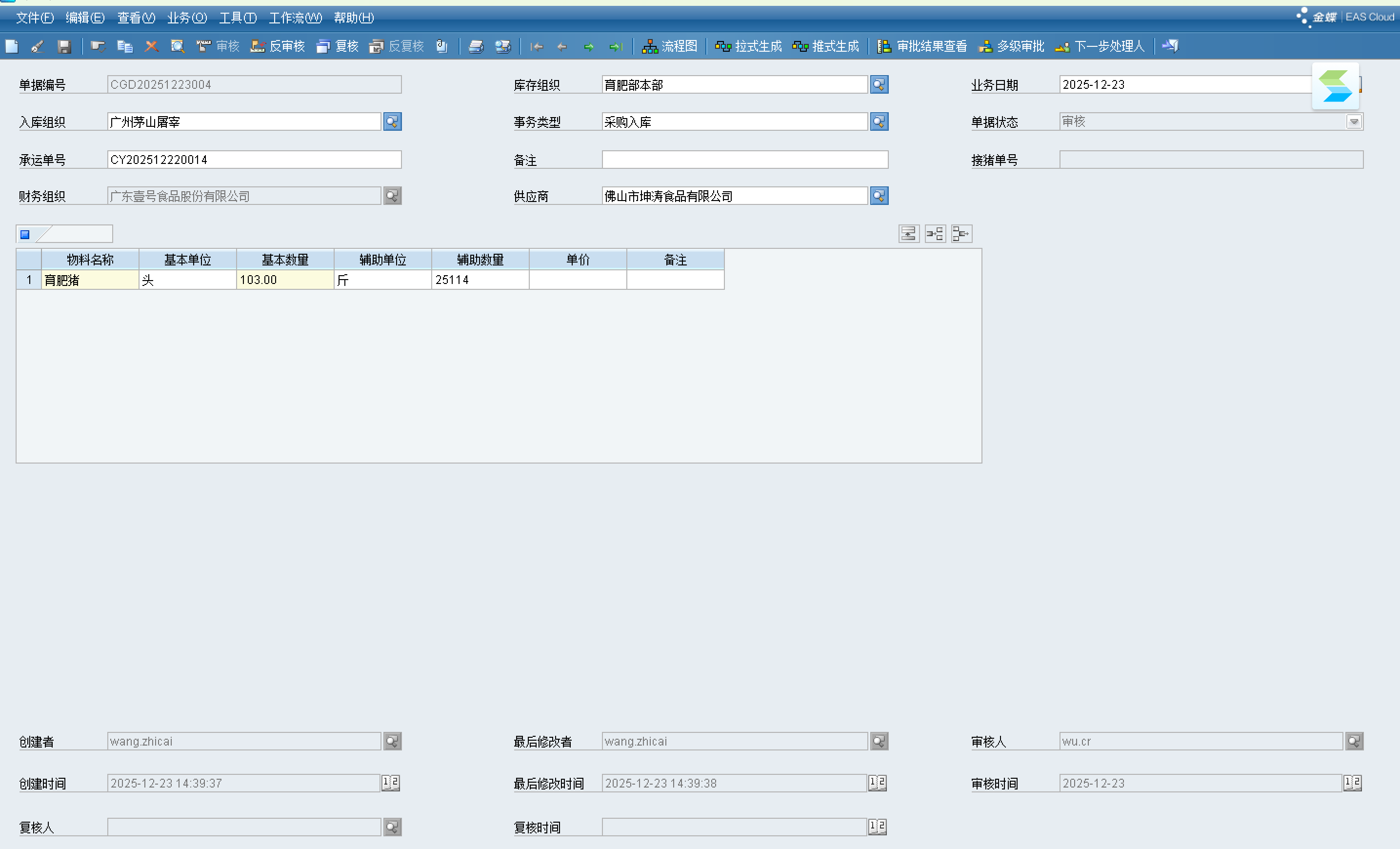Open lookup for 入库组织 field

pos(392,121)
